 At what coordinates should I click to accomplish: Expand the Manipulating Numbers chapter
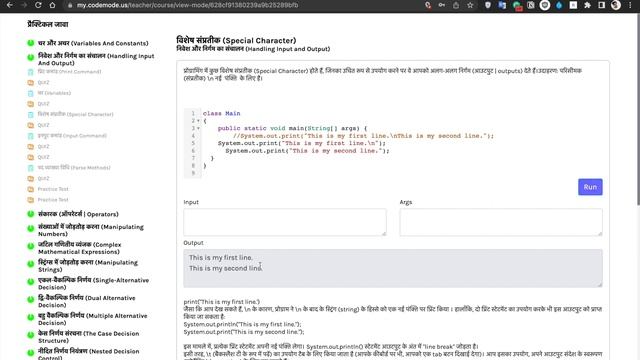pos(91,230)
